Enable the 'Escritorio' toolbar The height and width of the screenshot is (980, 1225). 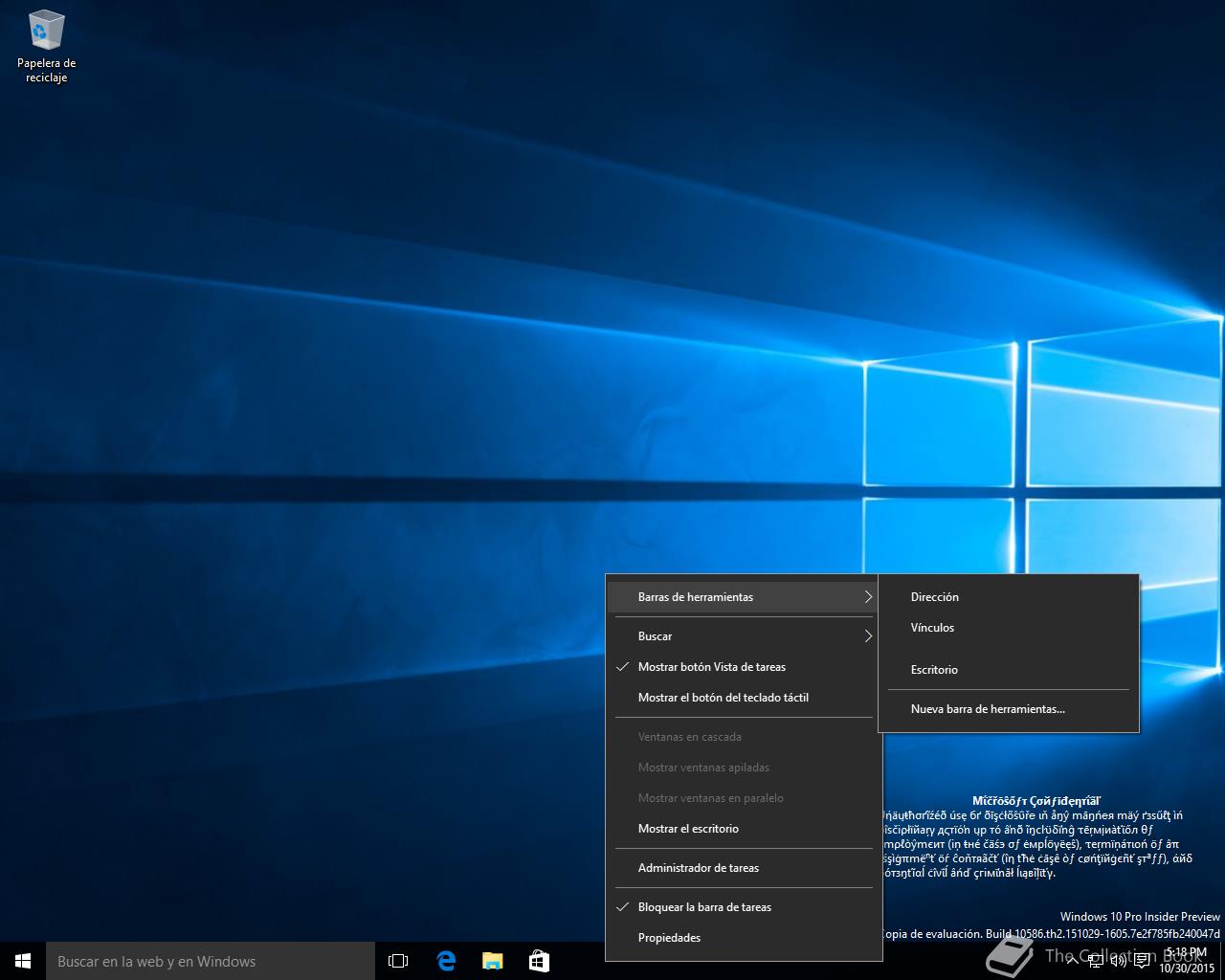click(1009, 670)
